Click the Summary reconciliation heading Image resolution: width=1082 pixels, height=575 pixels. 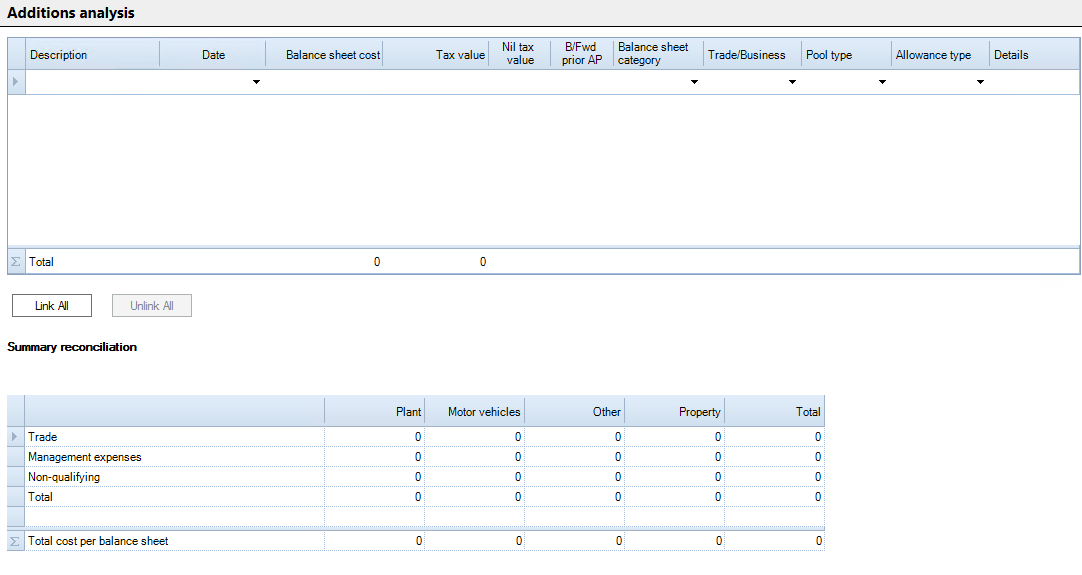coord(72,347)
